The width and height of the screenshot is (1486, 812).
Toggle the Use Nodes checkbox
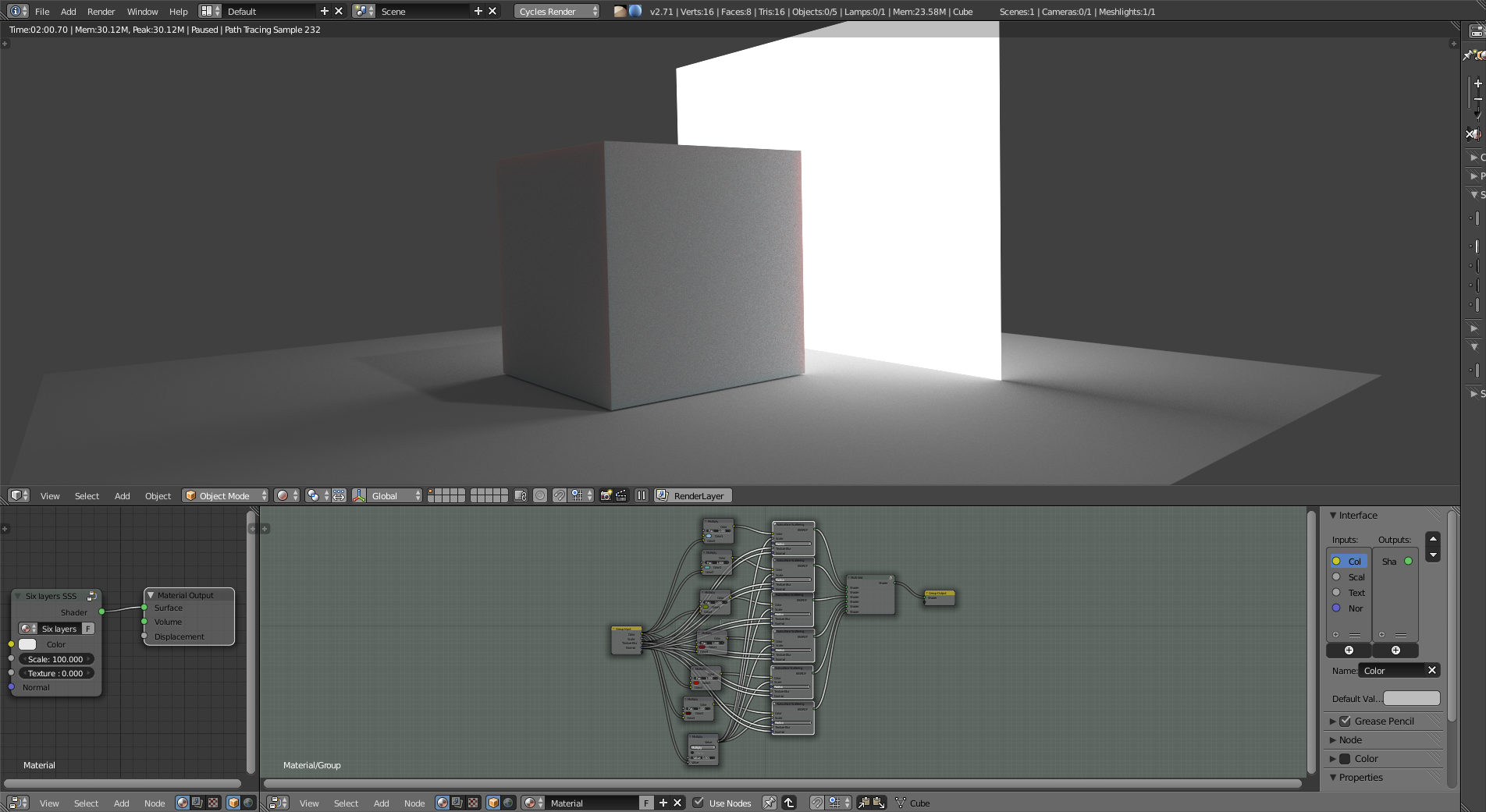(699, 803)
